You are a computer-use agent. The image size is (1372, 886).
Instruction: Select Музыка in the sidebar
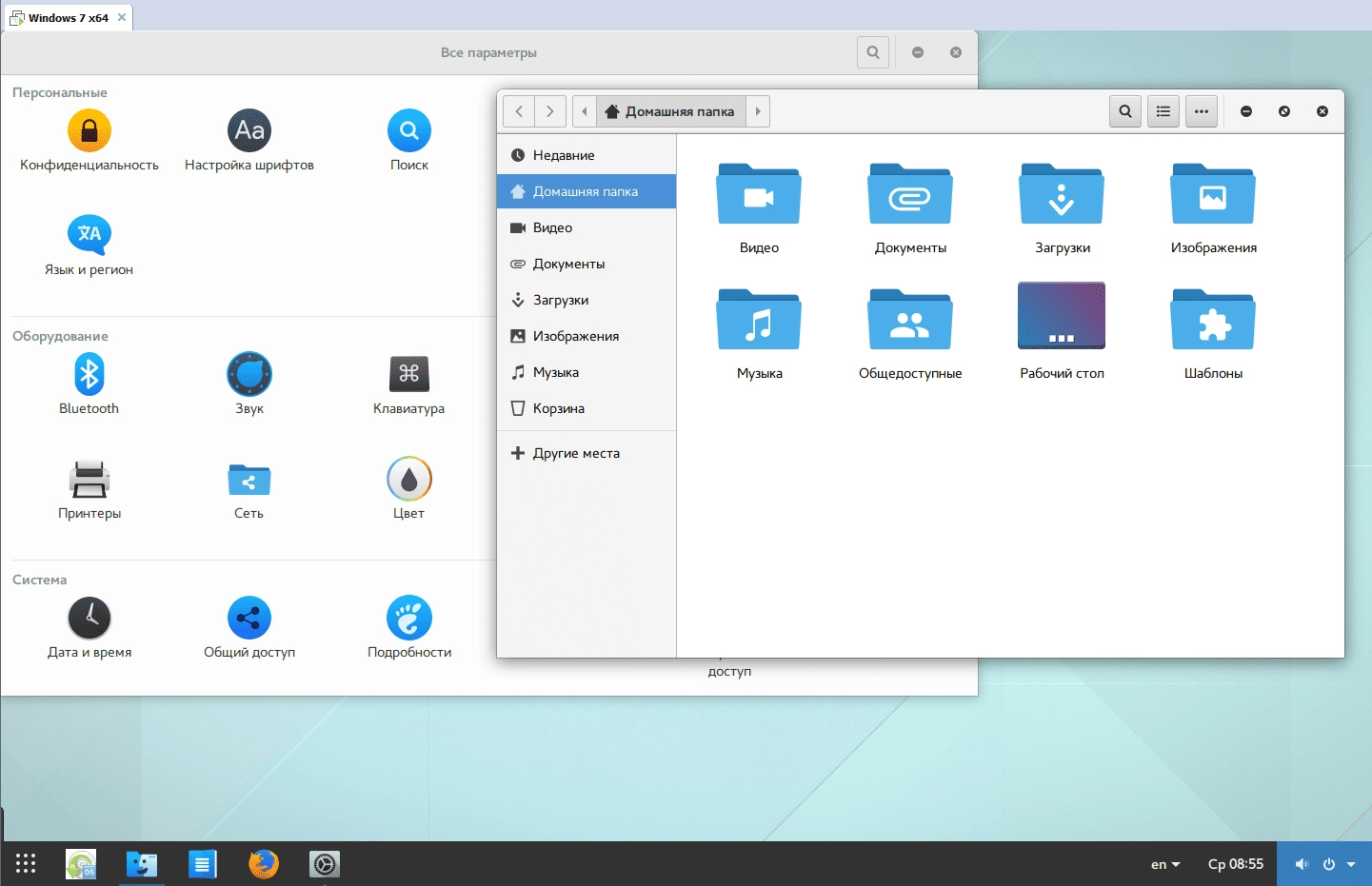(587, 372)
